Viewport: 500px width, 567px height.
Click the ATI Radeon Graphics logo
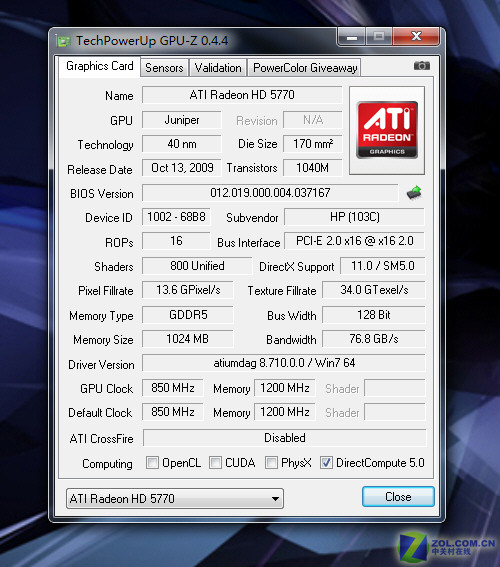[x=387, y=130]
